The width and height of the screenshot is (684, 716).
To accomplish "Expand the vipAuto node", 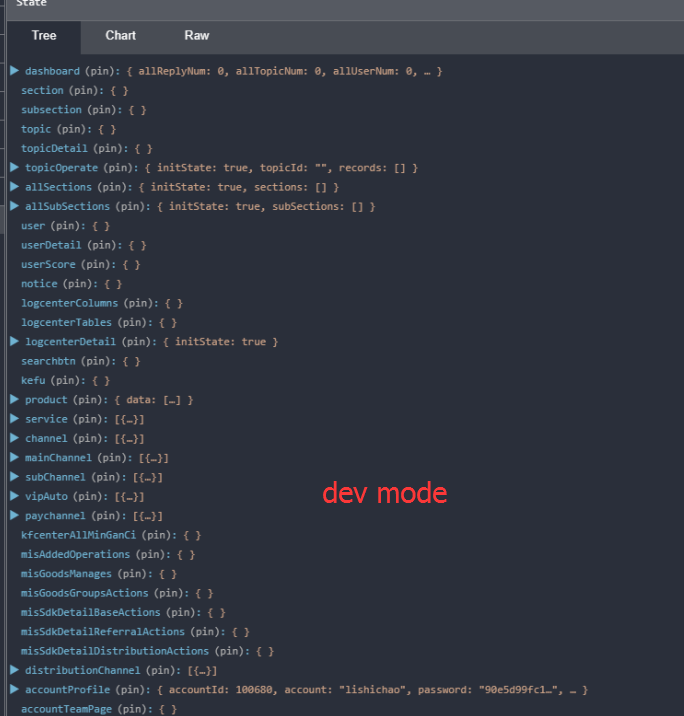I will [x=15, y=496].
